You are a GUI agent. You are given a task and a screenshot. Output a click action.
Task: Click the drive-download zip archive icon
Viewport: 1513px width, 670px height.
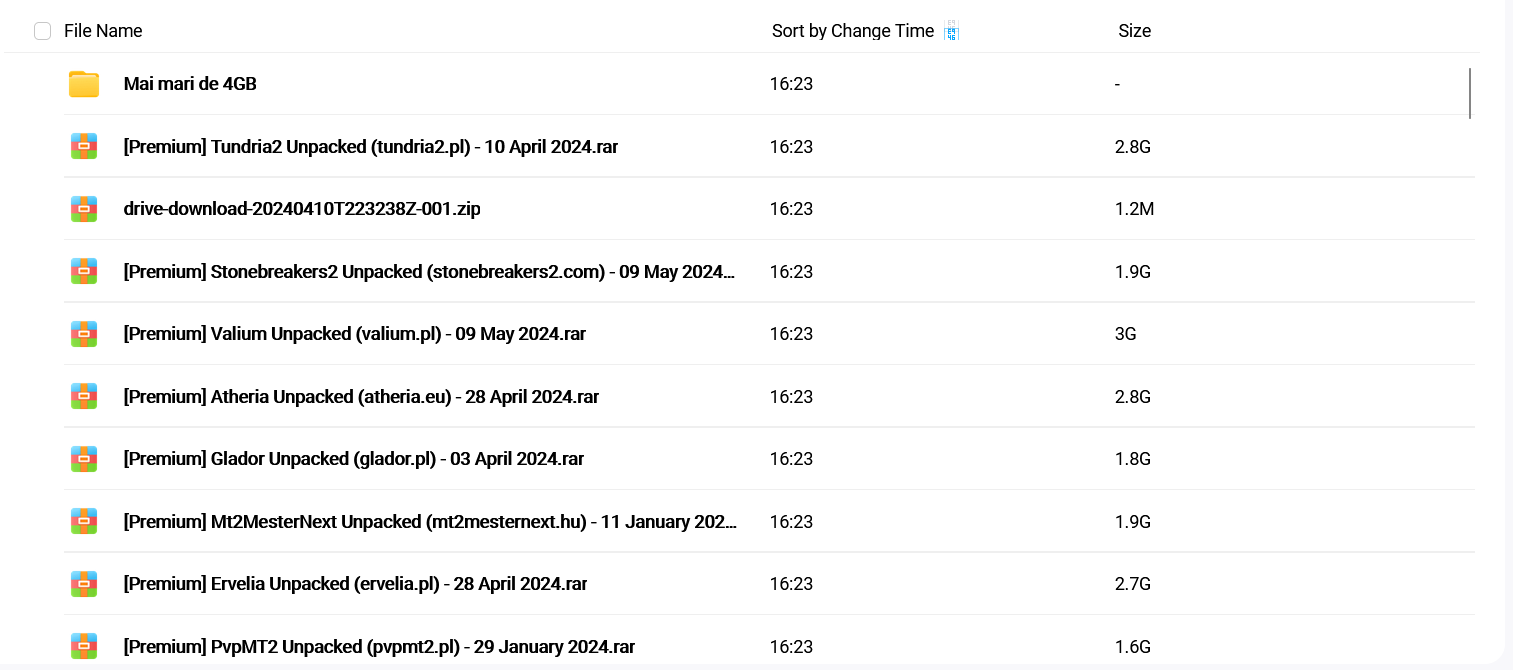[x=84, y=209]
